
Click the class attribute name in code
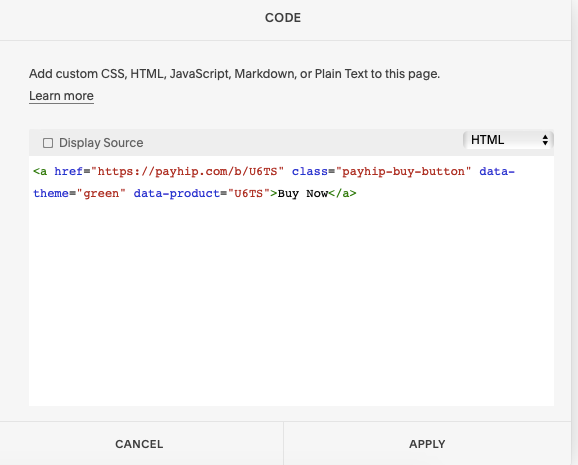click(x=310, y=171)
